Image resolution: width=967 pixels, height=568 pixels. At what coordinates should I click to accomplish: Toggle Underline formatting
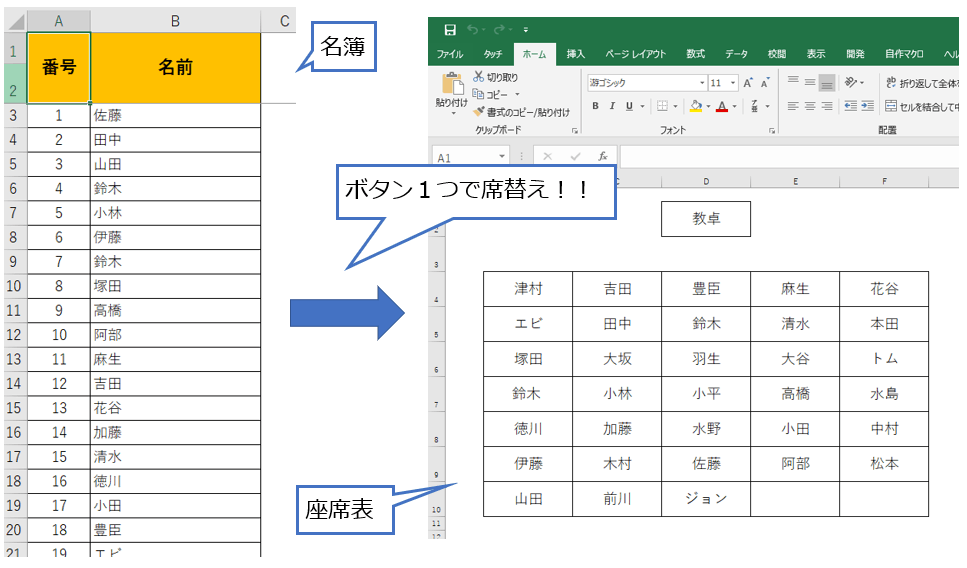coord(629,106)
